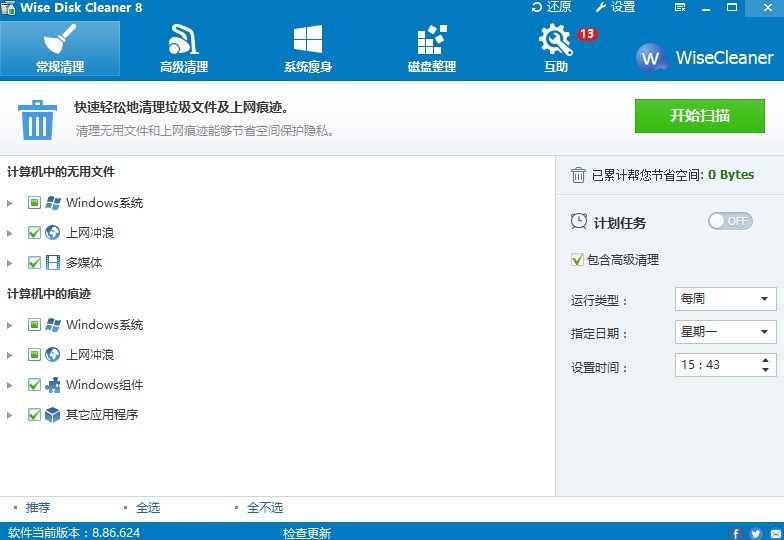The height and width of the screenshot is (540, 784).
Task: Start scan with 开始扫描 button
Action: click(700, 116)
